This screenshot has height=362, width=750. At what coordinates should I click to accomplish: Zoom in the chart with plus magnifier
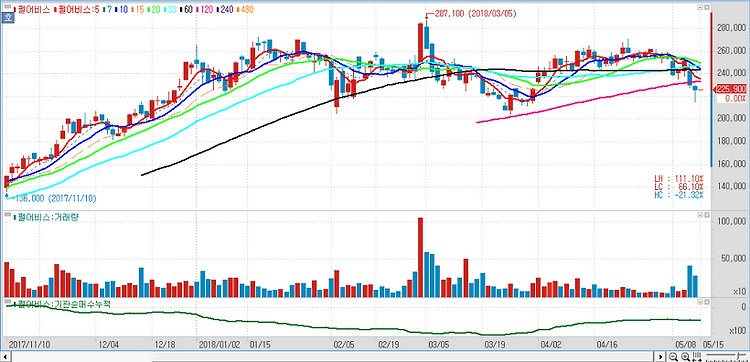(x=685, y=357)
